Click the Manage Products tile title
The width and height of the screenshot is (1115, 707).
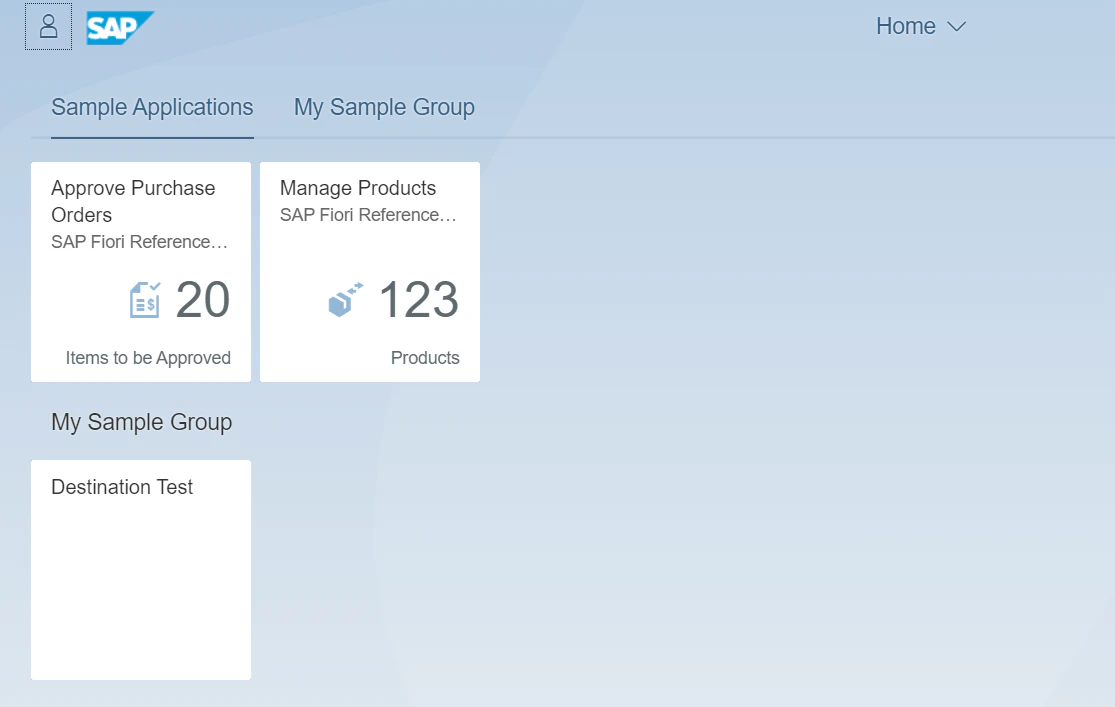tap(358, 188)
